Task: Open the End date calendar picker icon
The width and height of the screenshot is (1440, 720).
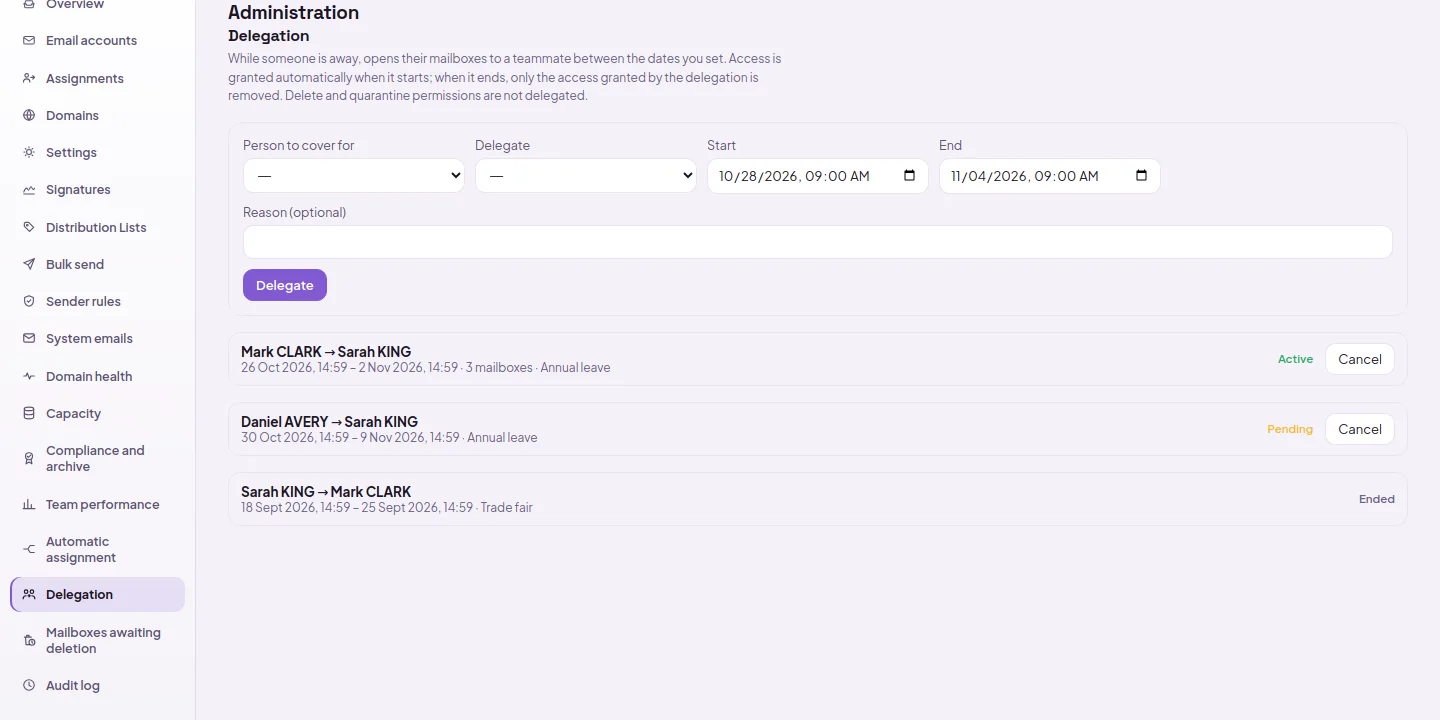Action: pos(1141,176)
